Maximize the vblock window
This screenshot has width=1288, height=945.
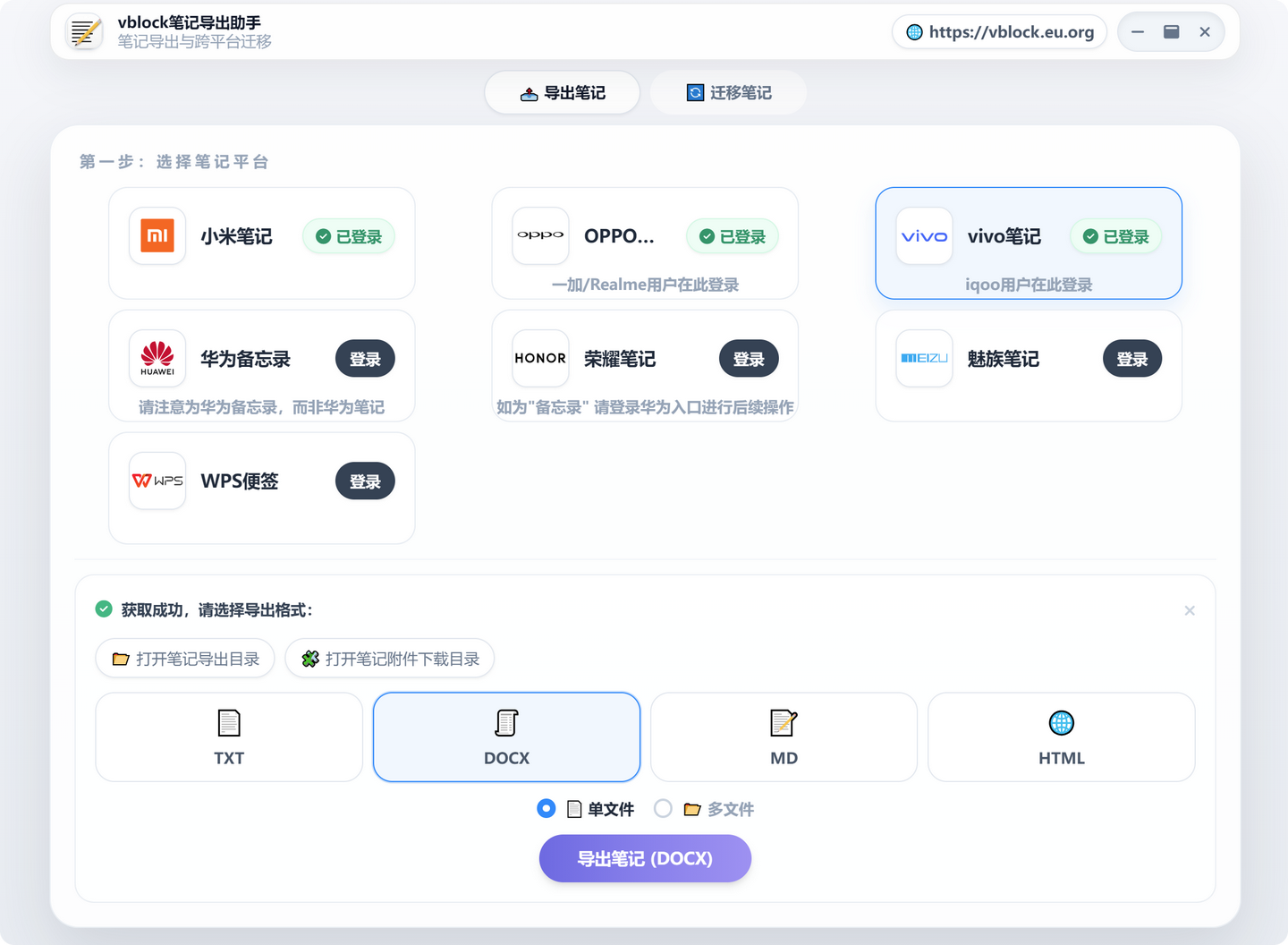(x=1171, y=32)
